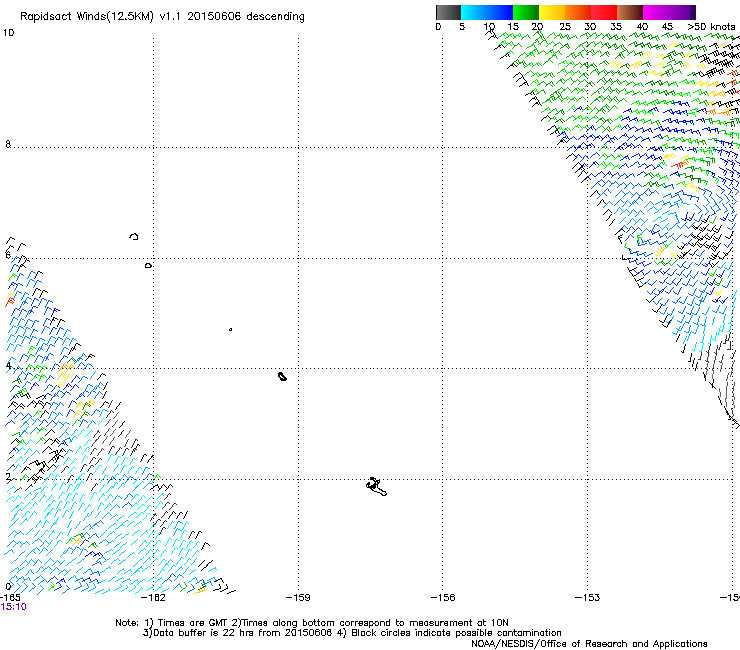The image size is (740, 650).
Task: Click the yellow 20-25 knots legend swatch
Action: [552, 12]
